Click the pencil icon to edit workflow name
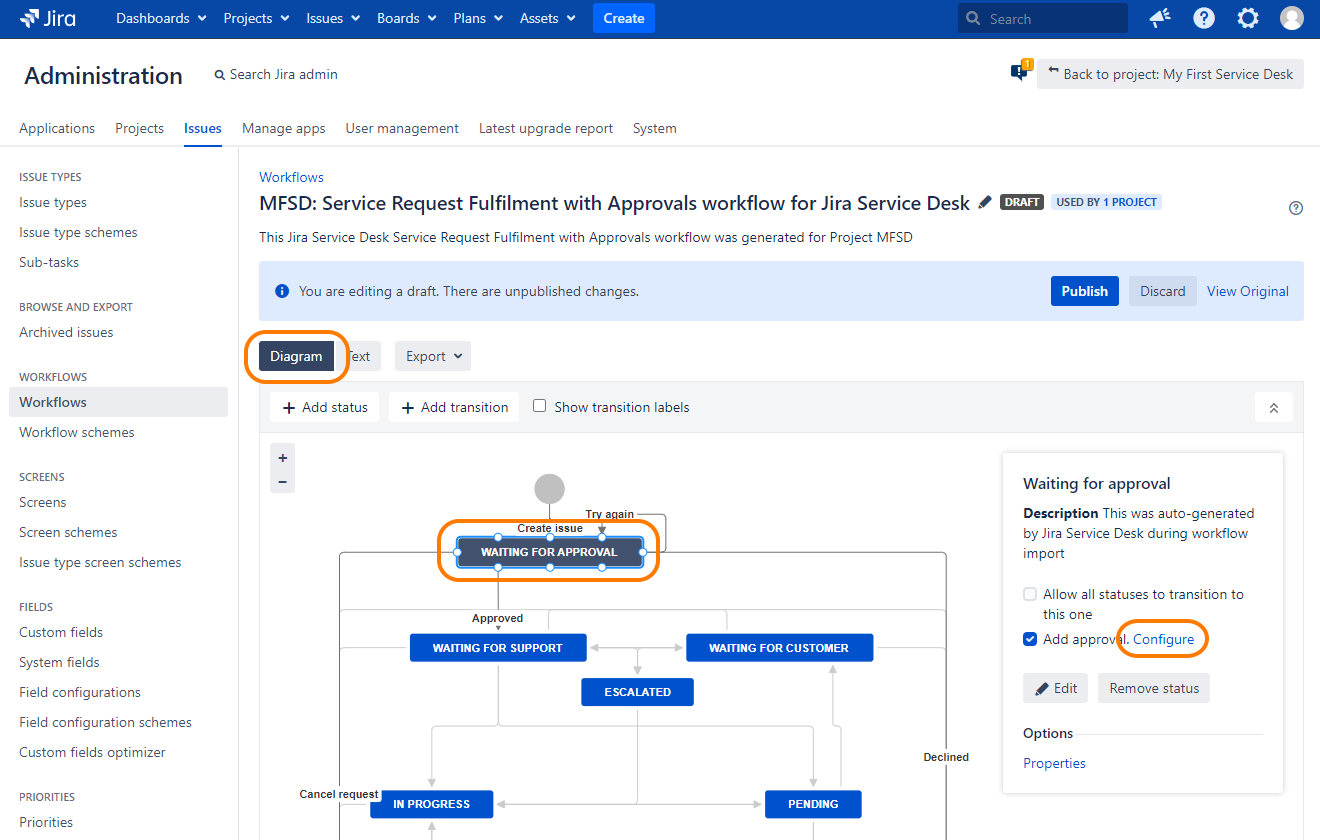 [985, 202]
